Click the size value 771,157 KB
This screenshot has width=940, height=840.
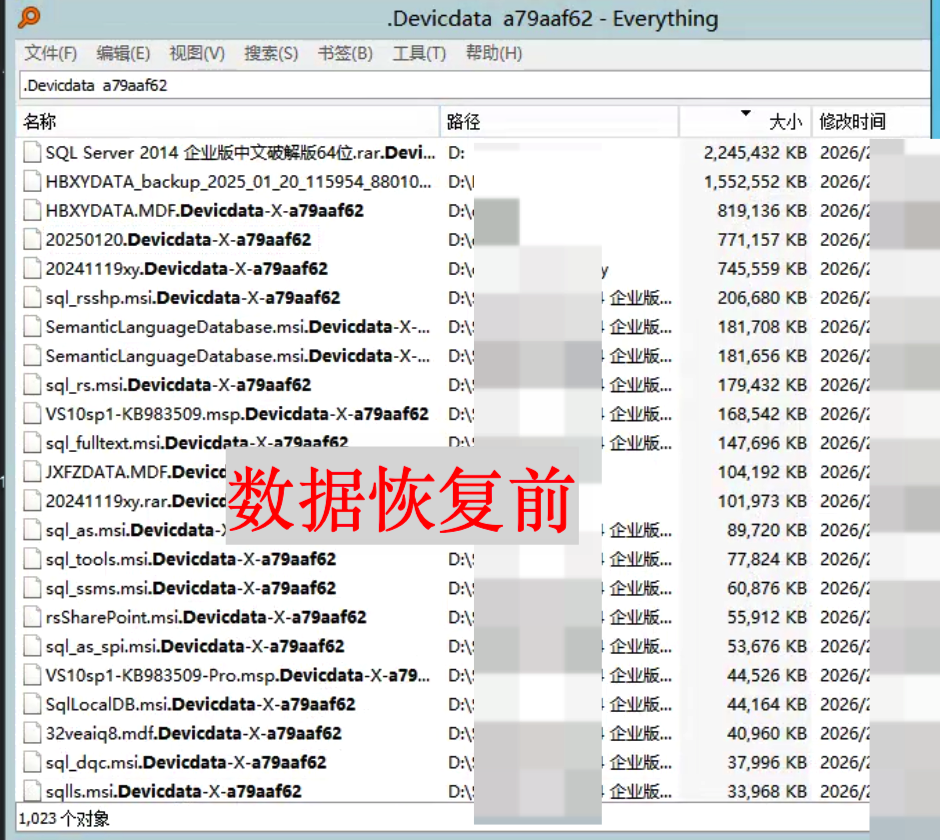[762, 239]
